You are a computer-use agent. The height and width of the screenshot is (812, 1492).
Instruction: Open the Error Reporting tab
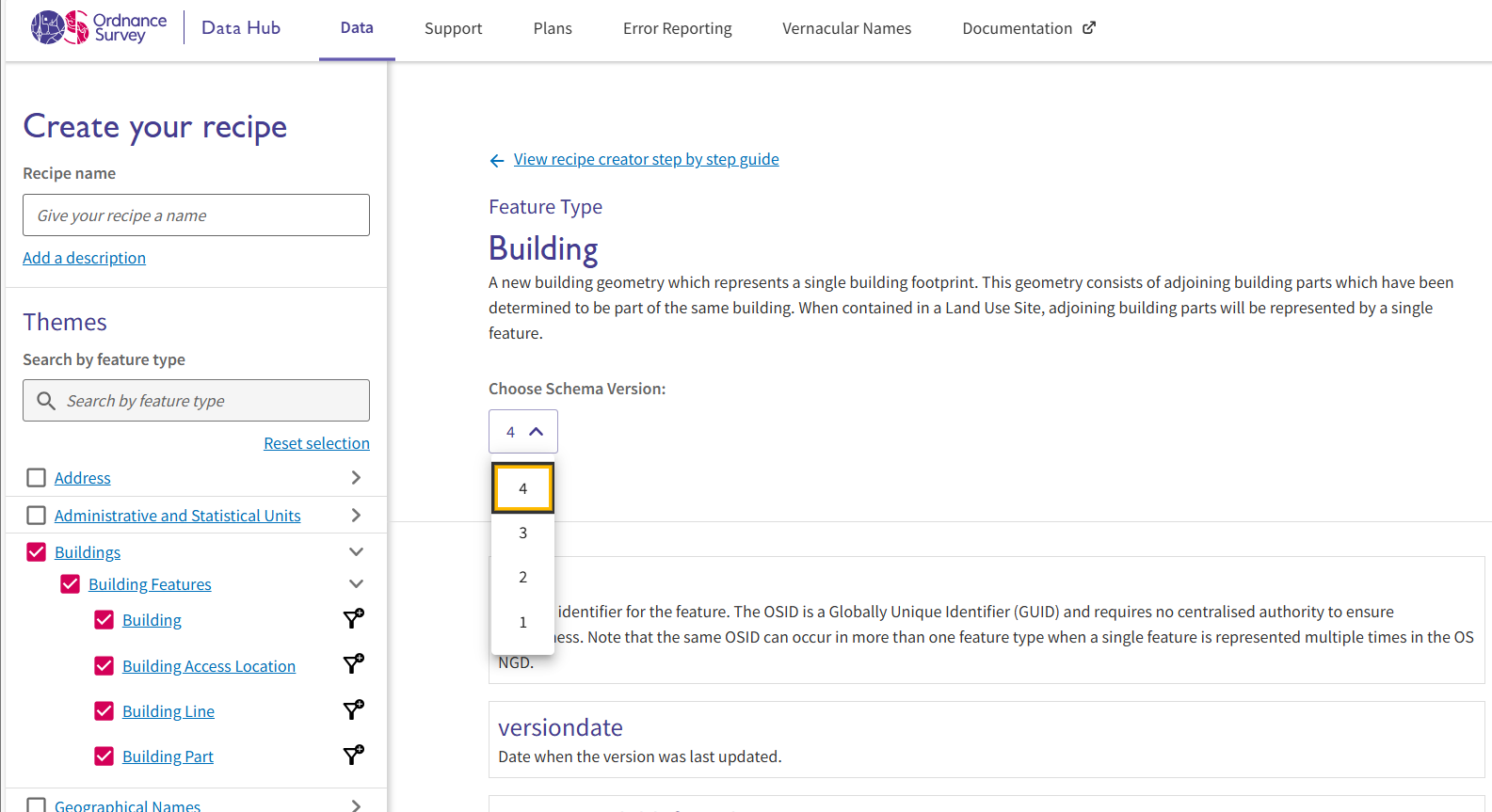(x=678, y=28)
